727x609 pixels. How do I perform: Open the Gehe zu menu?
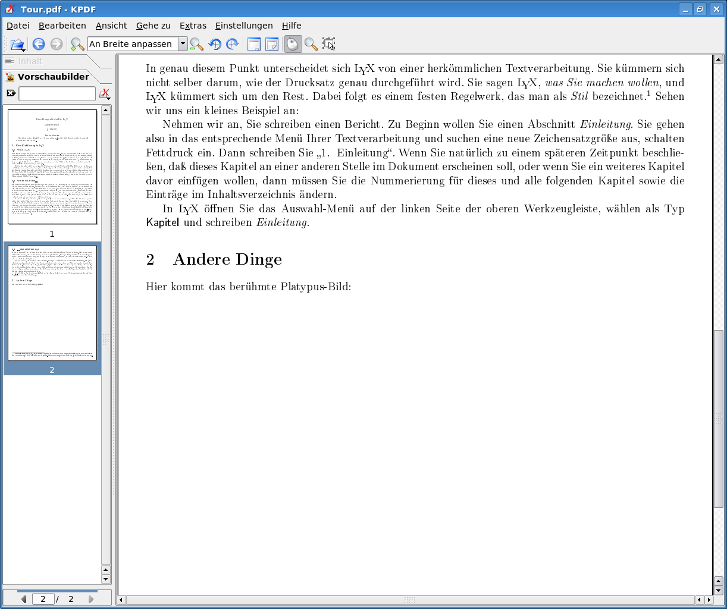pos(153,26)
